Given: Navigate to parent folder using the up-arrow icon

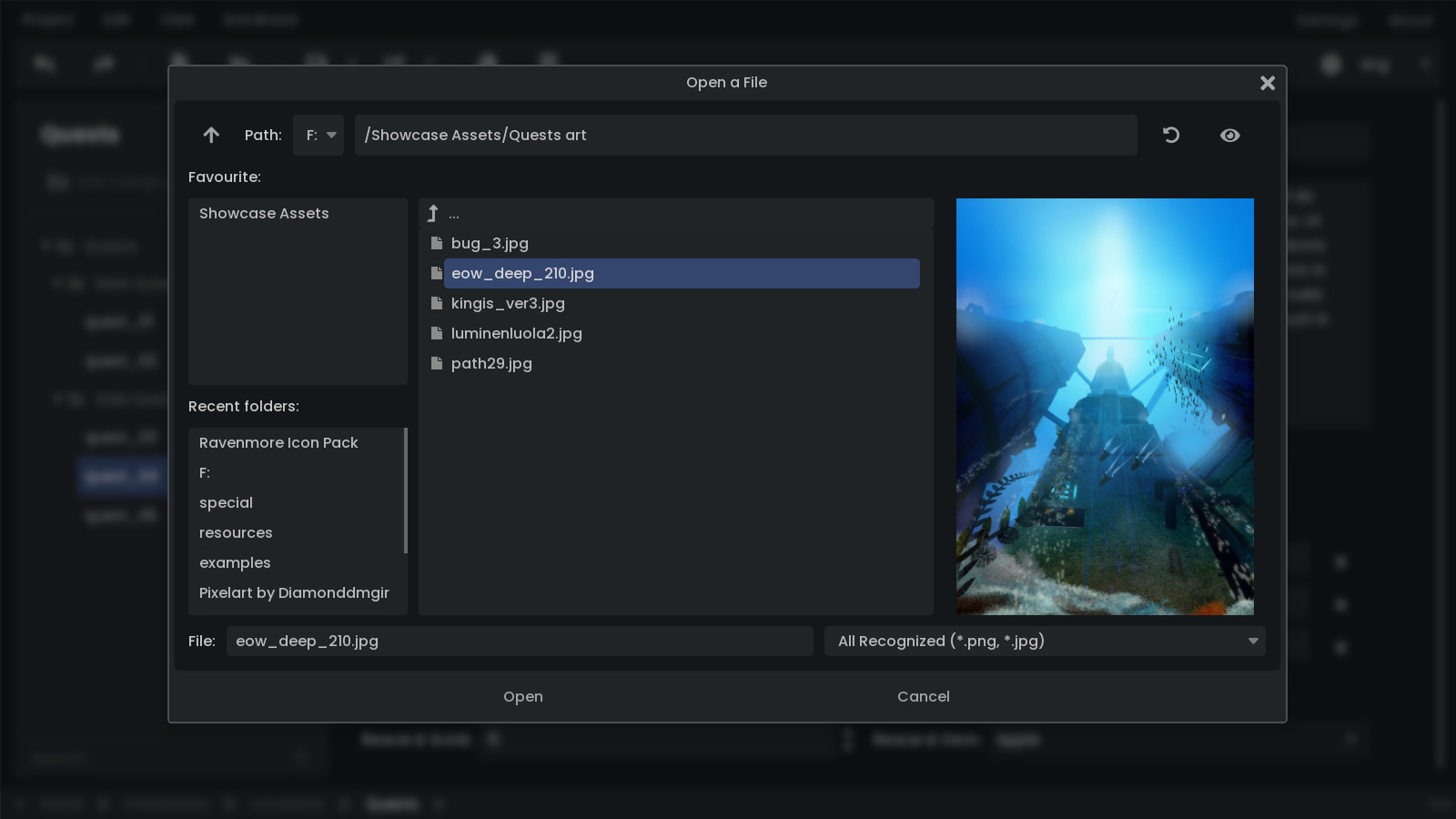Looking at the screenshot, I should (211, 135).
